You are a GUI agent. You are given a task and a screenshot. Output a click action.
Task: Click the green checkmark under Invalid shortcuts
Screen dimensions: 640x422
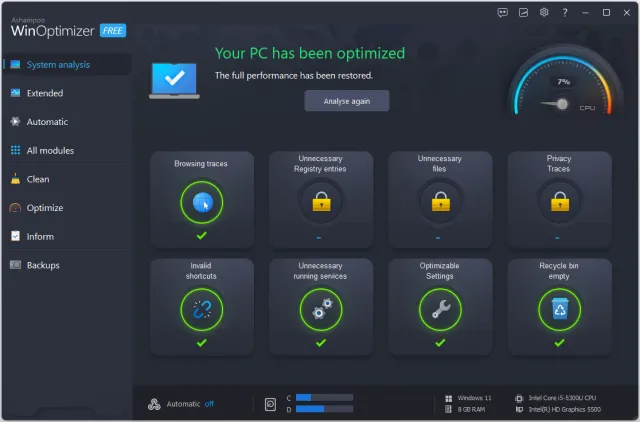[x=202, y=343]
